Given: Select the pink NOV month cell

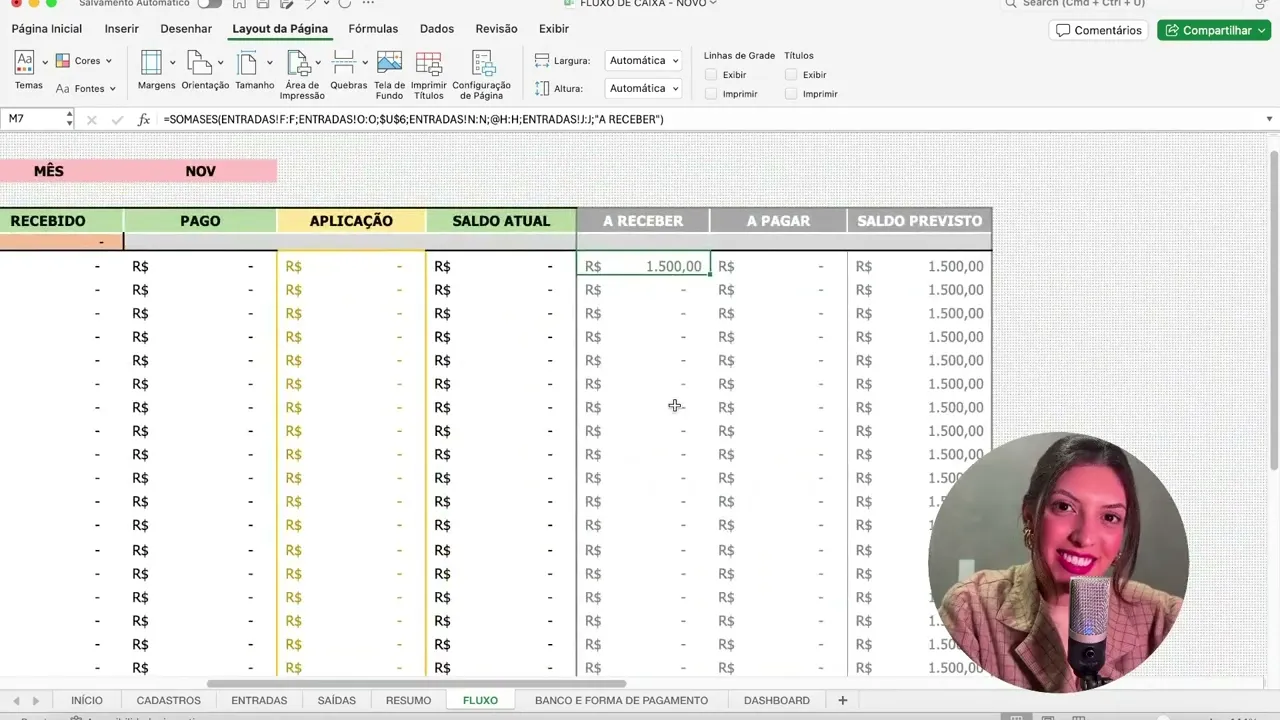Looking at the screenshot, I should (200, 171).
